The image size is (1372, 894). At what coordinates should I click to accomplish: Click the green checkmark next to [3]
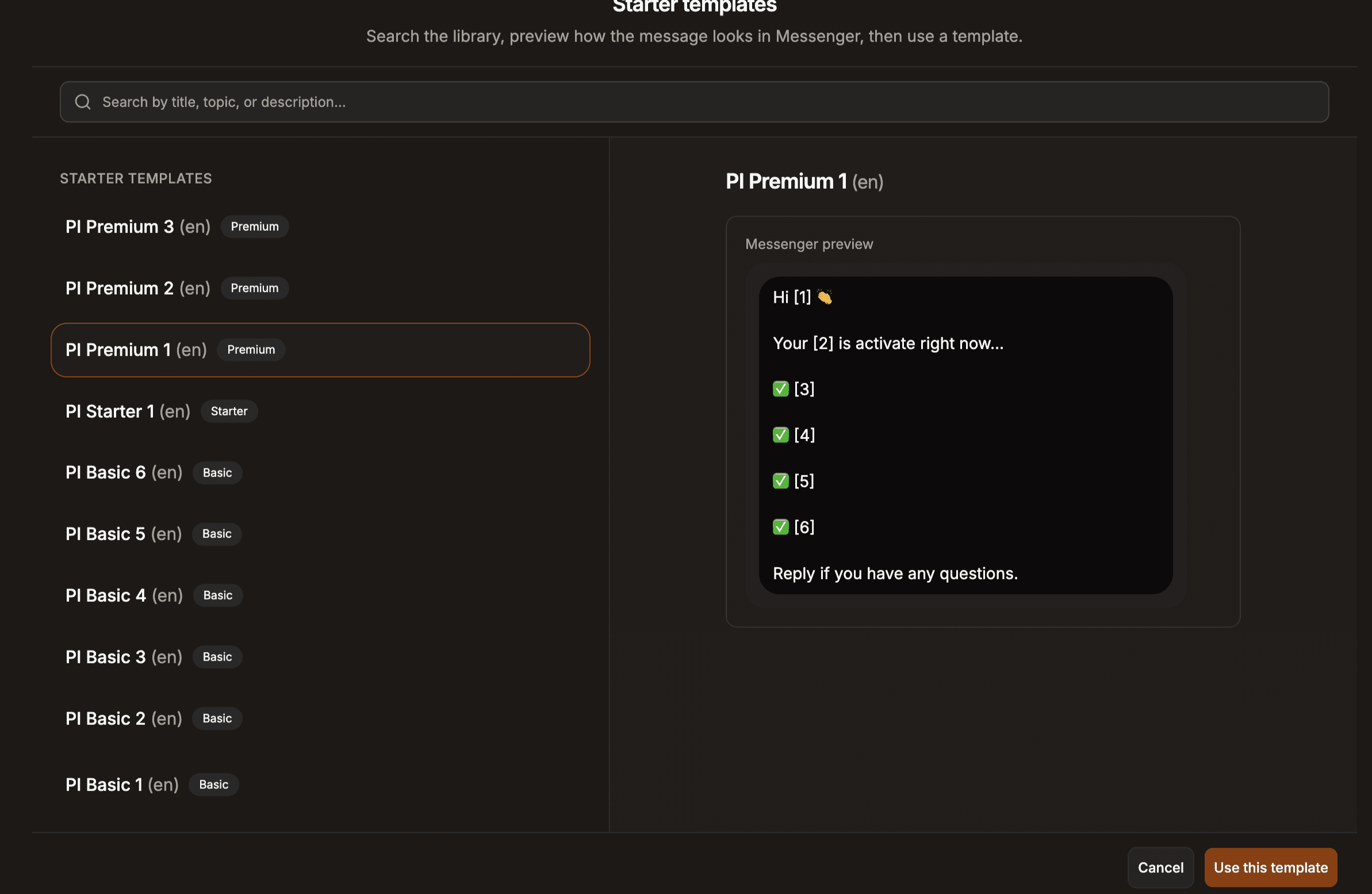click(x=780, y=389)
